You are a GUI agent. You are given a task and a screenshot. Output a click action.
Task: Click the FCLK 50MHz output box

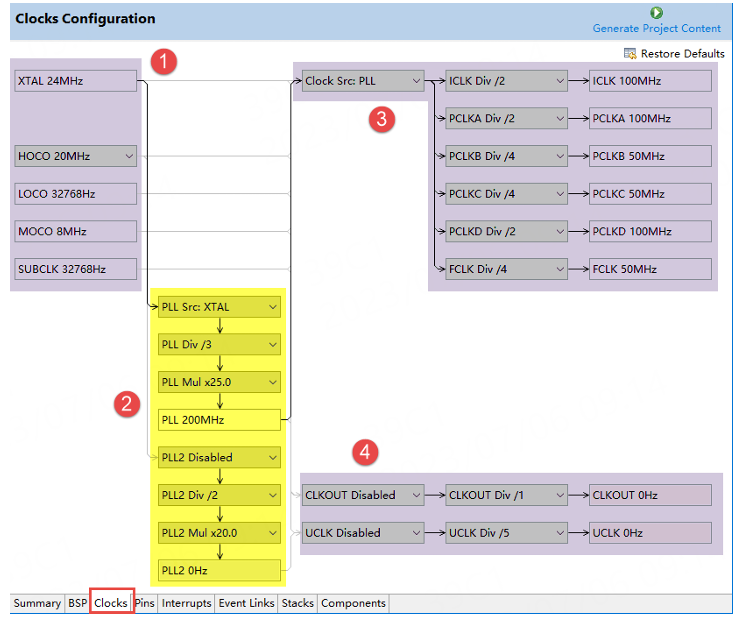tap(650, 269)
